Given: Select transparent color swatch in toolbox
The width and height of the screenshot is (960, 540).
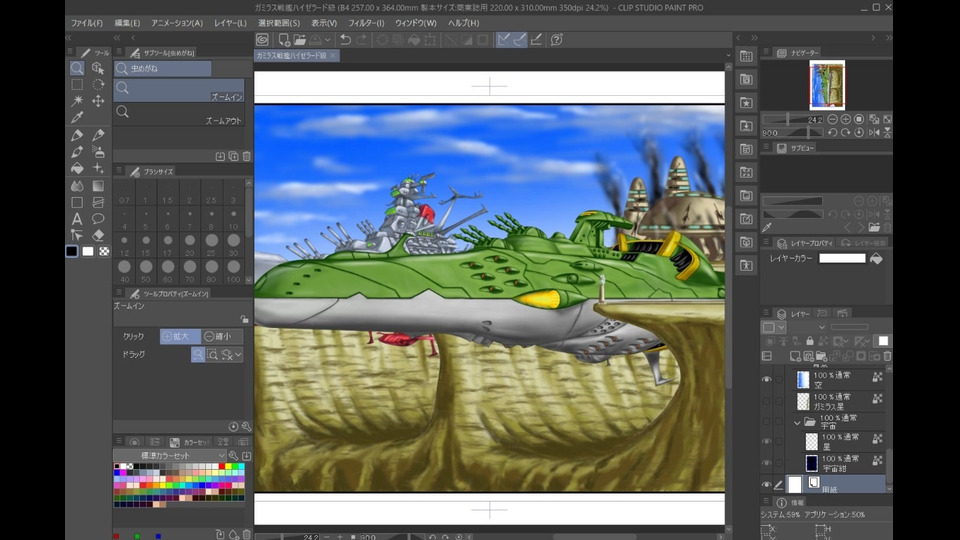Looking at the screenshot, I should (104, 251).
